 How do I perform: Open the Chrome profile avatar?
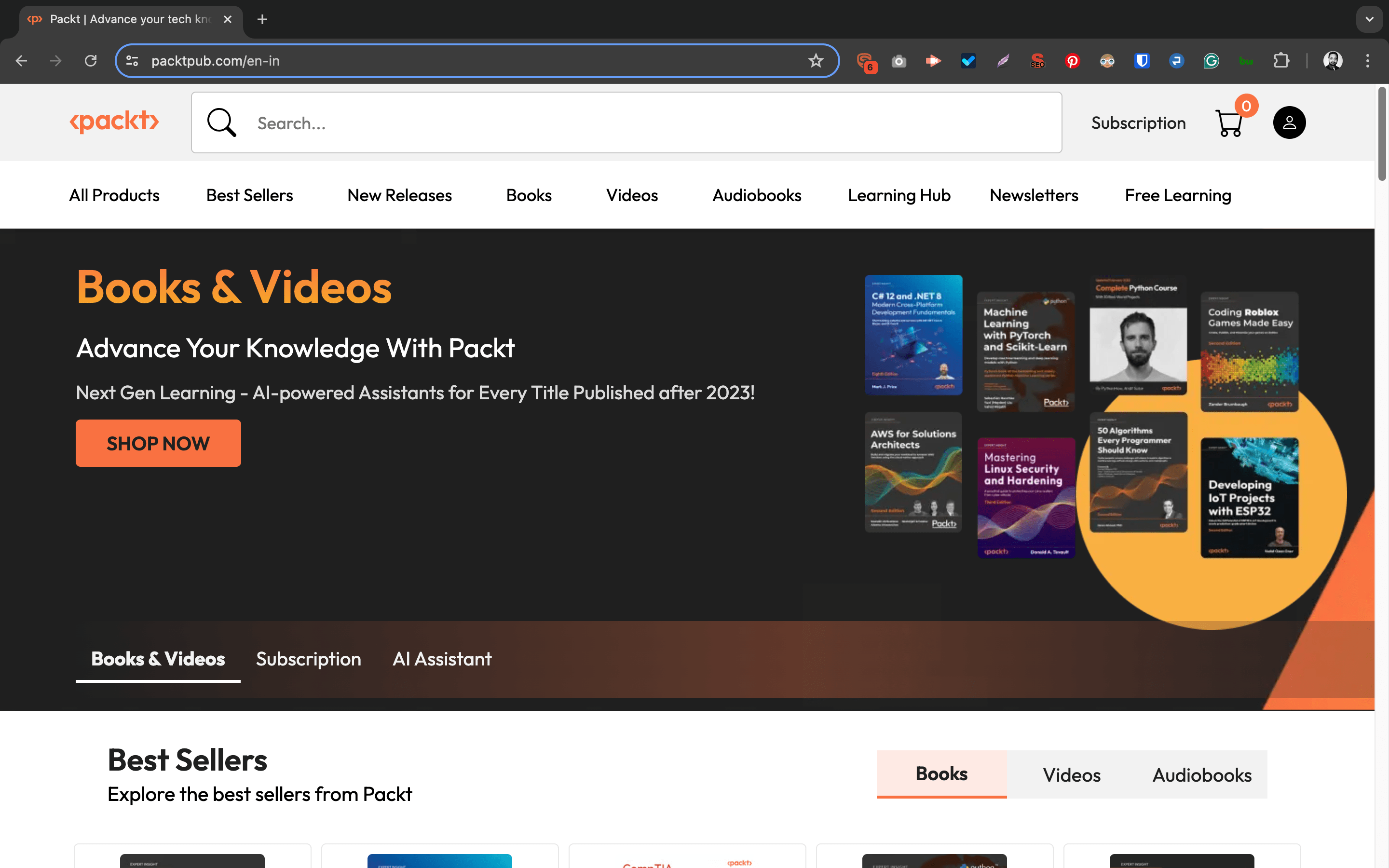click(x=1333, y=61)
